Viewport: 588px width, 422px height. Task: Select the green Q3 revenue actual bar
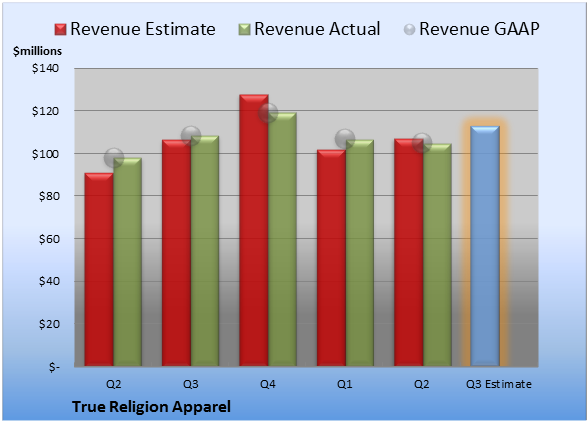click(205, 251)
